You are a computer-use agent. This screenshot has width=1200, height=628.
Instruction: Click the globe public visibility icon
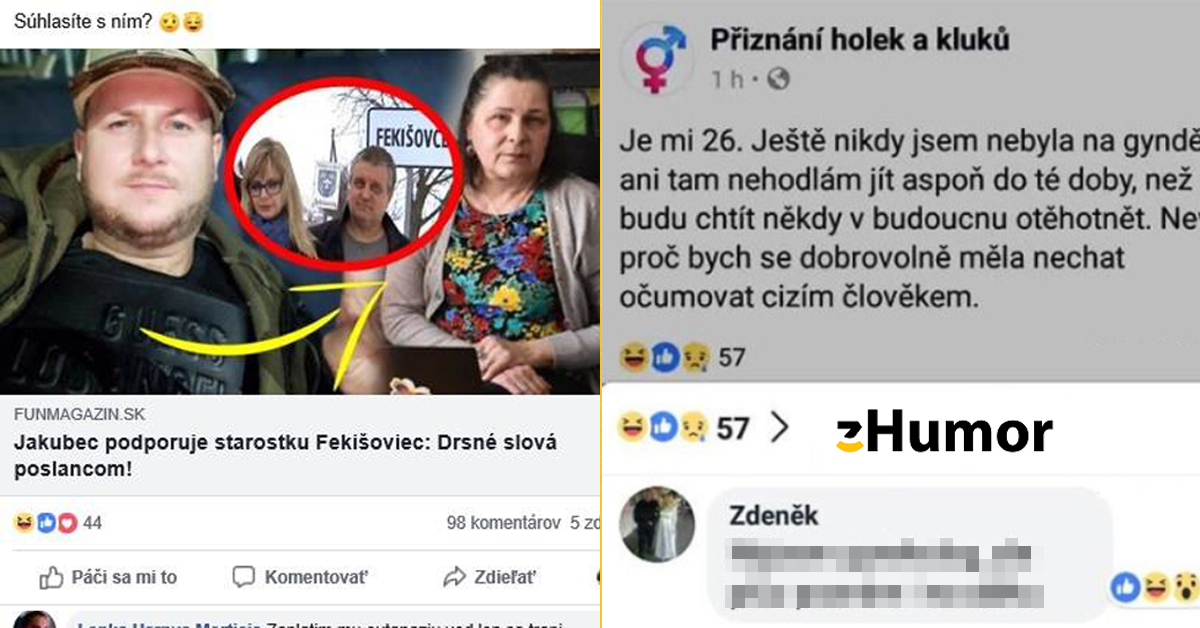pyautogui.click(x=778, y=78)
